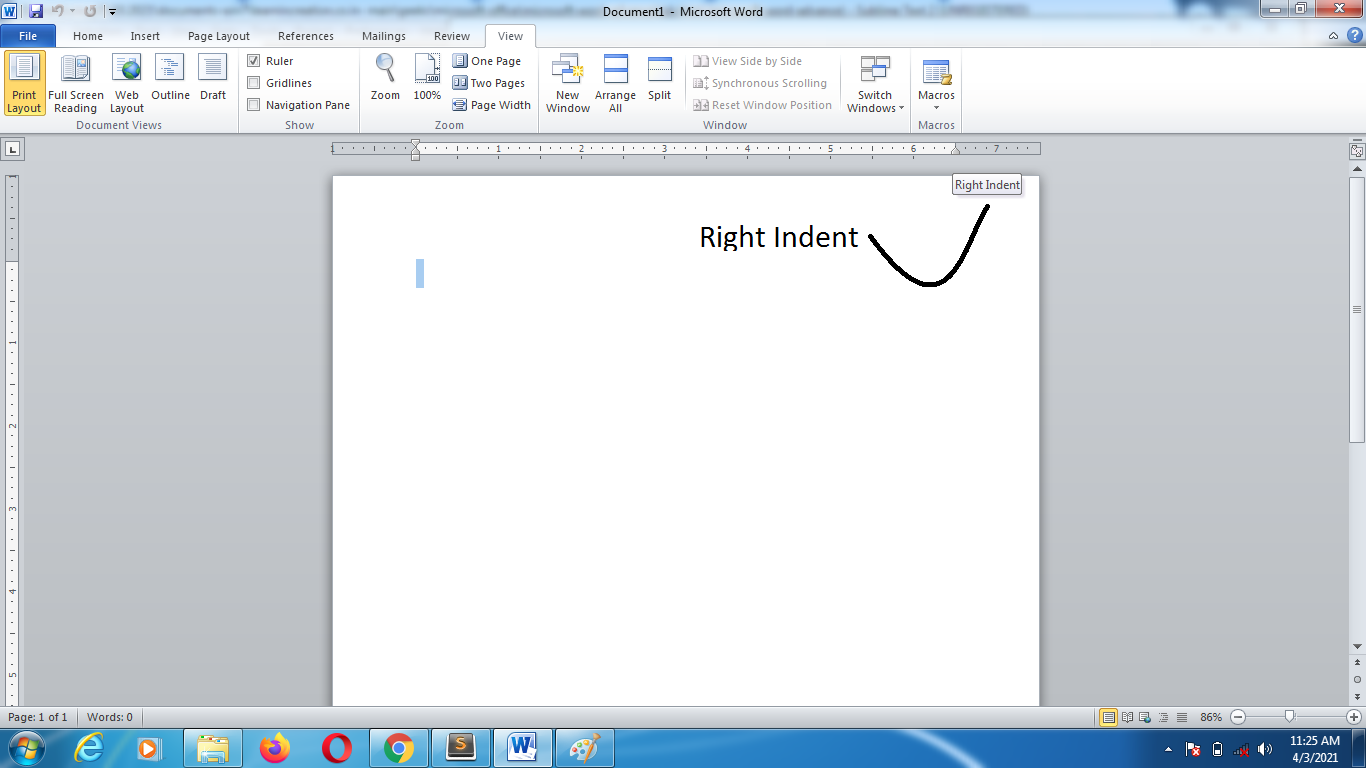Screen dimensions: 1366x768
Task: Select Print Layout view
Action: click(x=24, y=83)
